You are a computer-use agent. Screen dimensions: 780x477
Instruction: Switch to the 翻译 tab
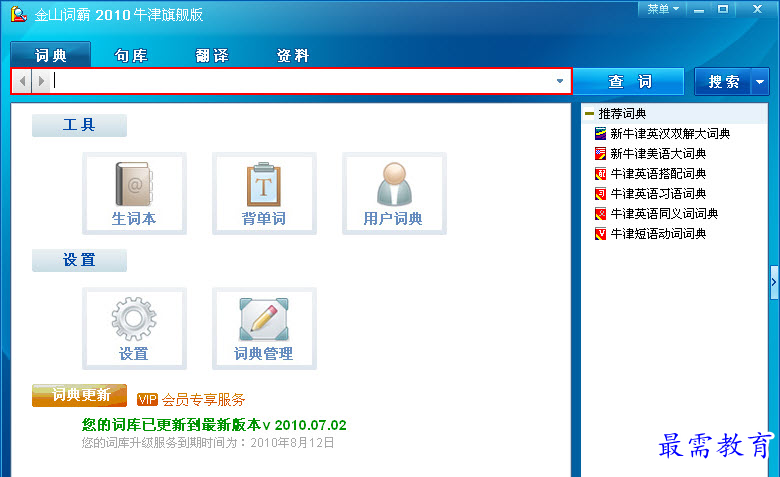coord(212,55)
